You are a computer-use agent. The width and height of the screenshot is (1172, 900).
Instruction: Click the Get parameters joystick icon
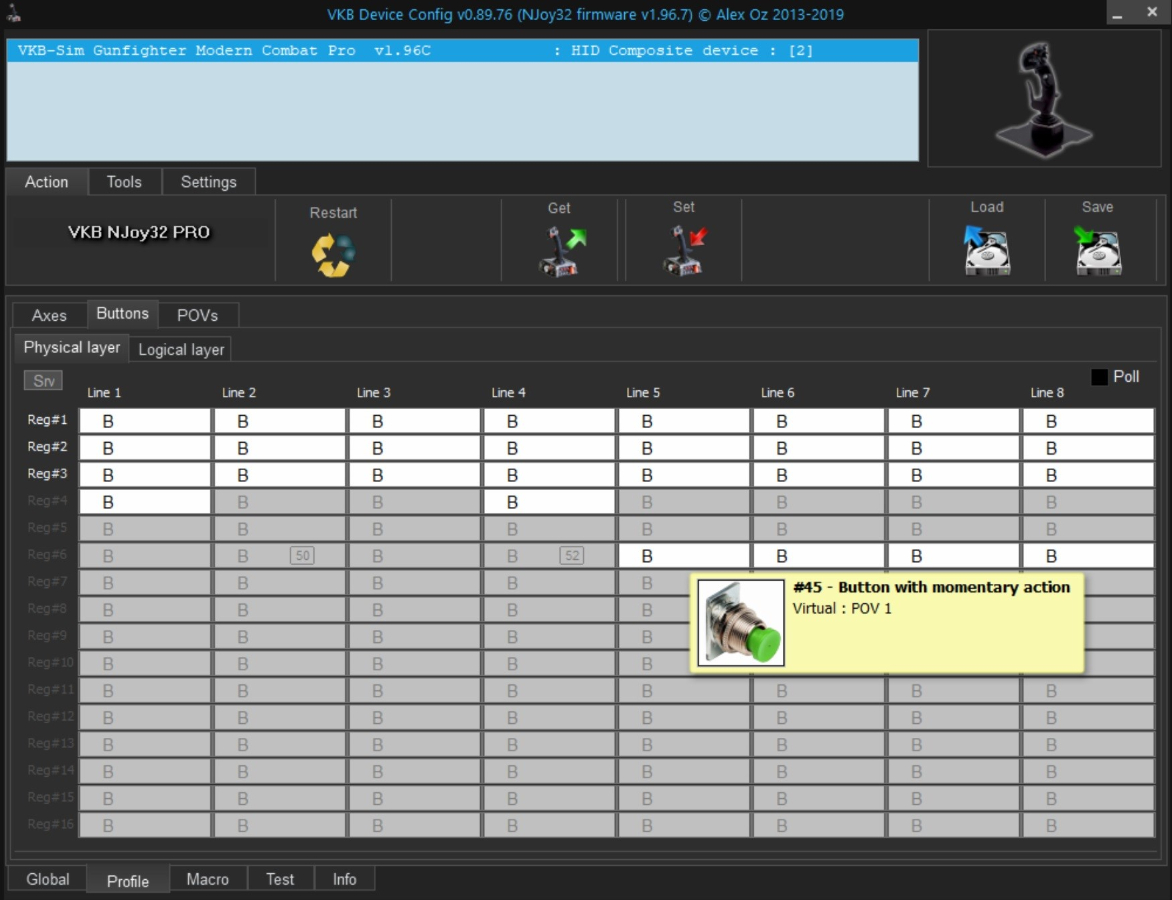(x=561, y=252)
